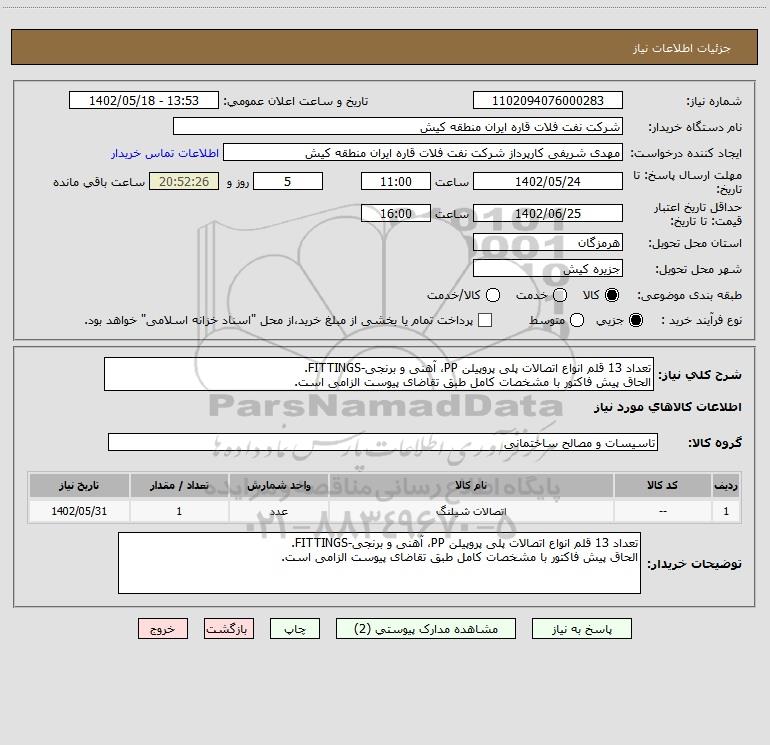
Task: Click the تعداد / مقدار column header
Action: coord(179,485)
